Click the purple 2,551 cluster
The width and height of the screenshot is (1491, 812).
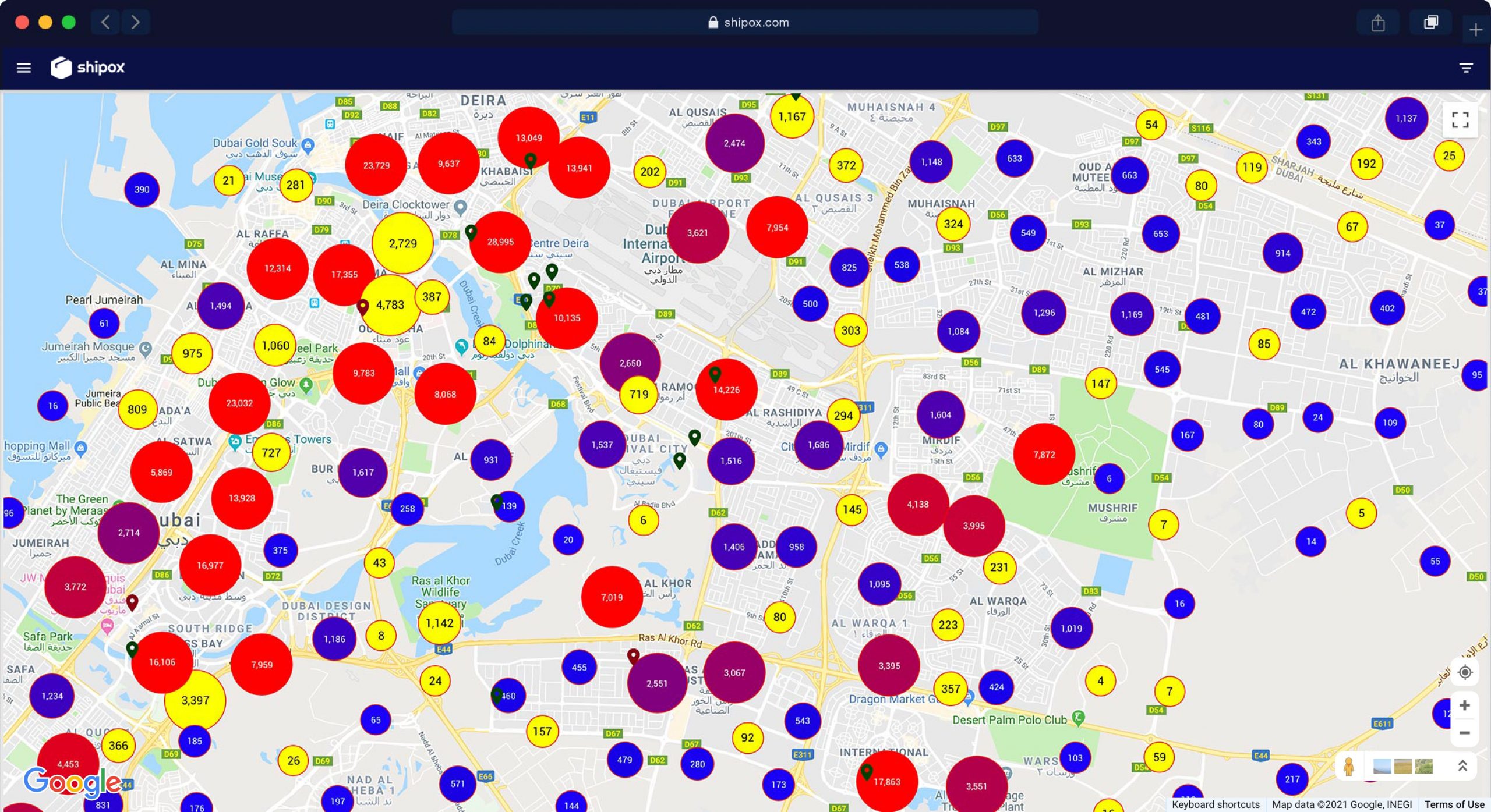[657, 683]
